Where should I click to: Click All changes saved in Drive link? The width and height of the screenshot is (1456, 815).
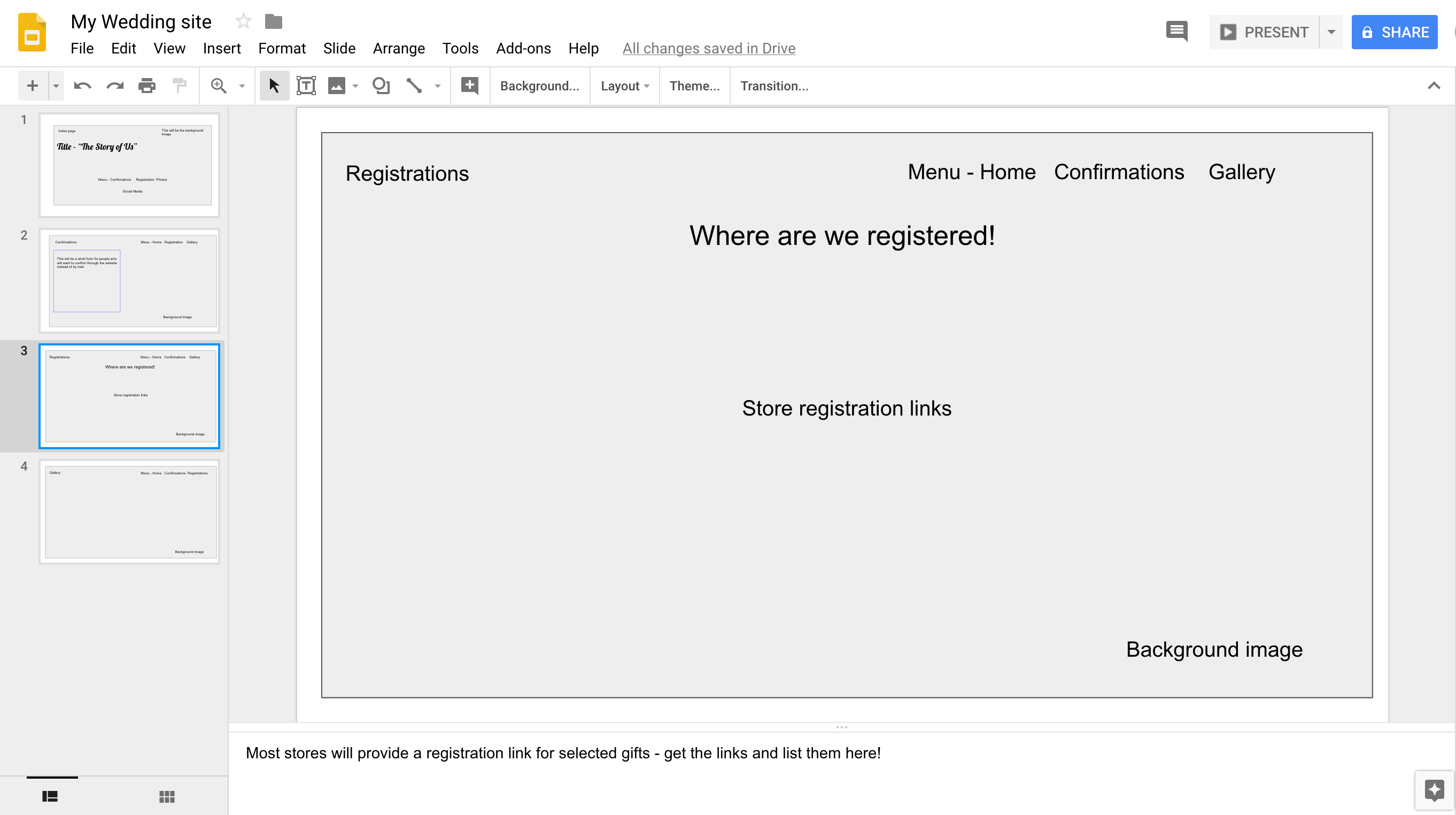(709, 49)
